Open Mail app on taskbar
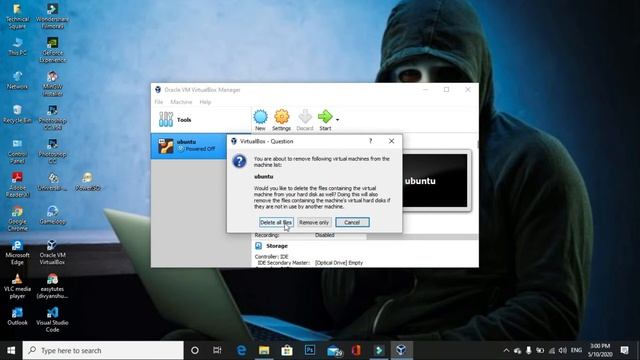Viewport: 640px width, 360px height. click(334, 350)
